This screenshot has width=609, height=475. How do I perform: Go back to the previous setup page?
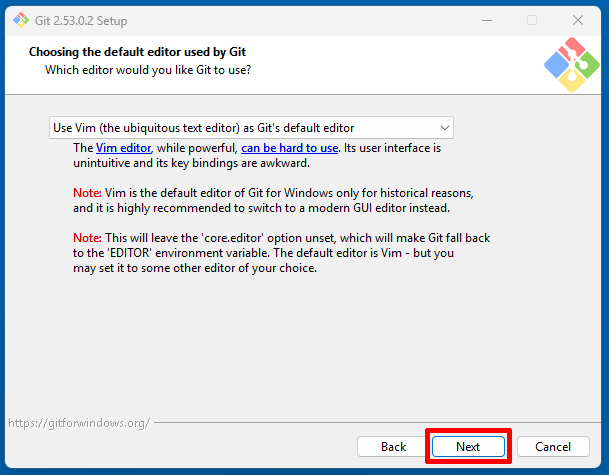393,447
